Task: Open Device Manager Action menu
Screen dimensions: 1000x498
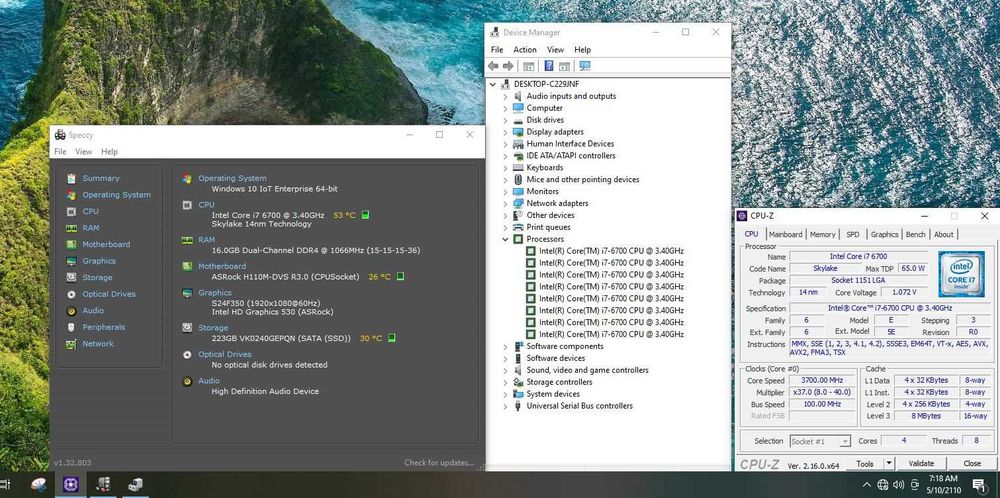Action: (x=525, y=50)
